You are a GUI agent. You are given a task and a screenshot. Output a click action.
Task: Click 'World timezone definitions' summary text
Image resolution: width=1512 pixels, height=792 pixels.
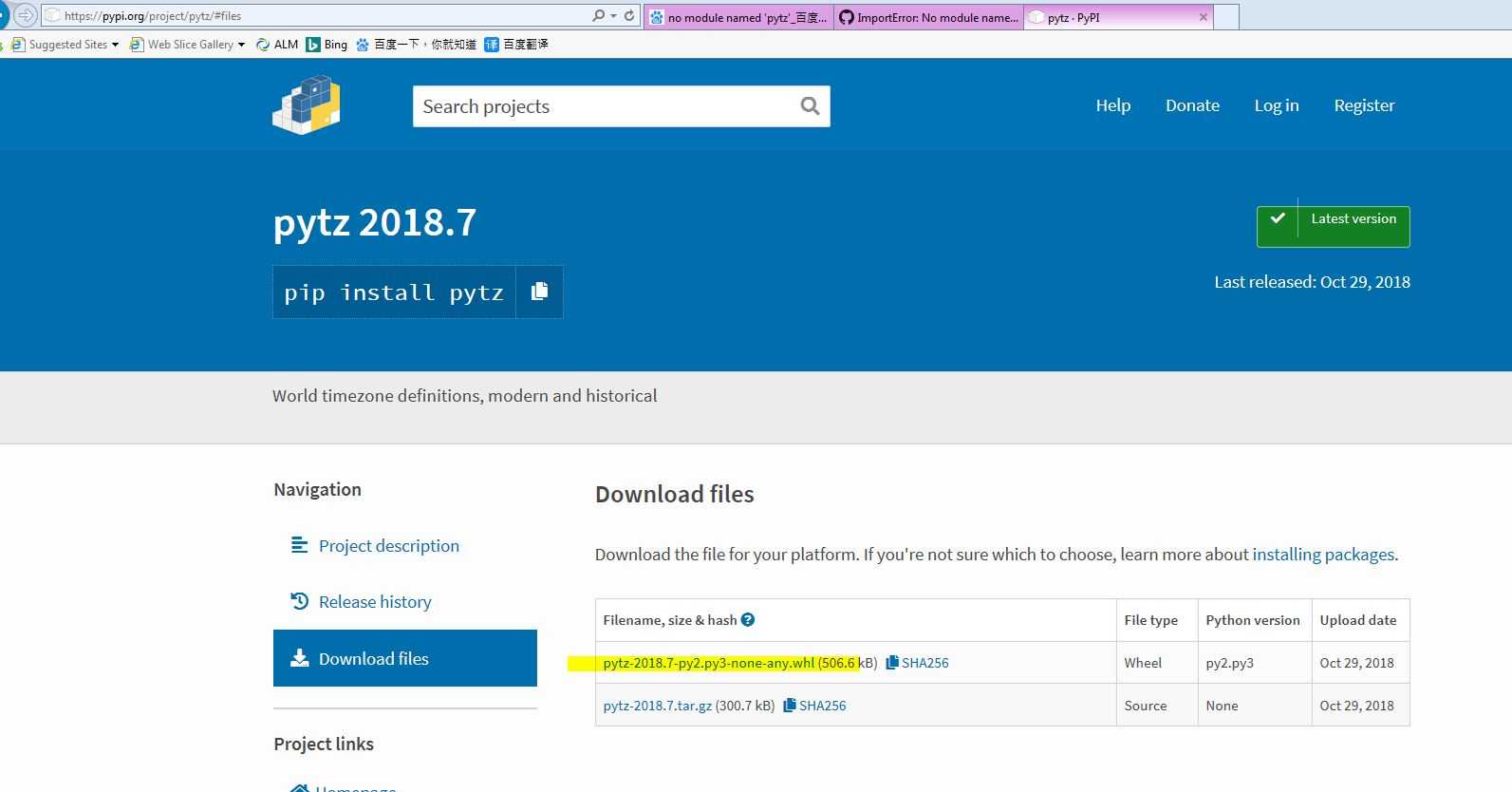click(464, 396)
